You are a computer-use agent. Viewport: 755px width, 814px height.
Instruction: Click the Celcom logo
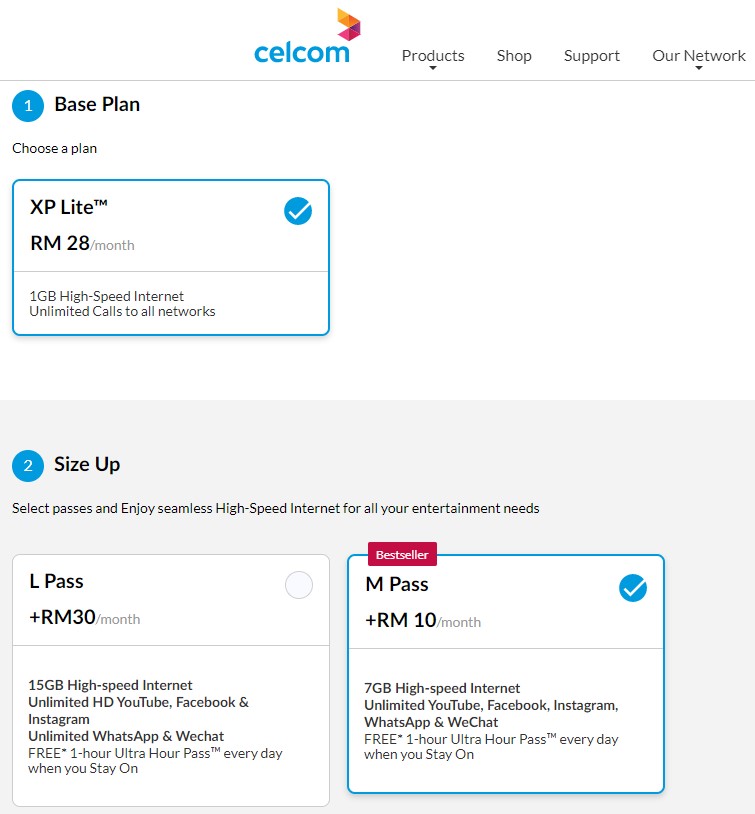point(304,40)
